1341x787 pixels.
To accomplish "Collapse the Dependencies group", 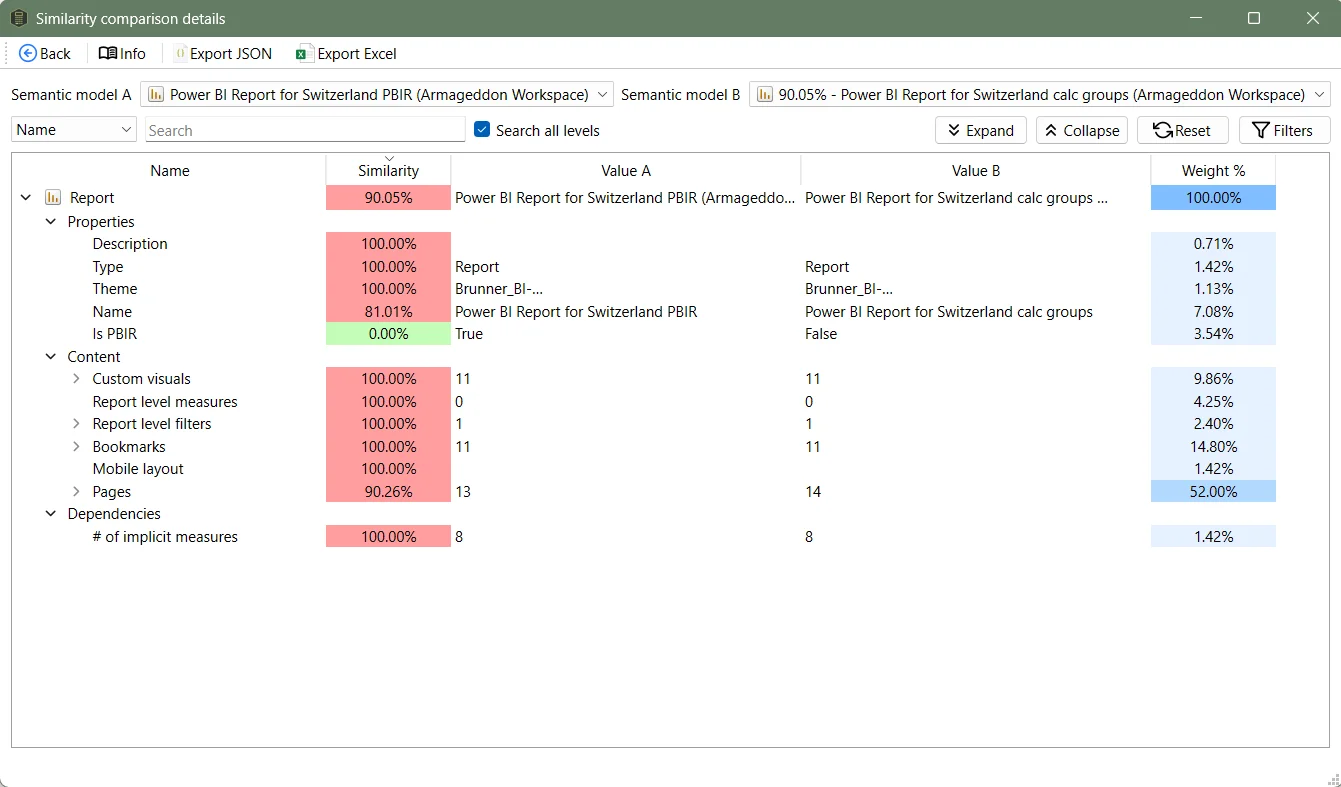I will coord(51,514).
